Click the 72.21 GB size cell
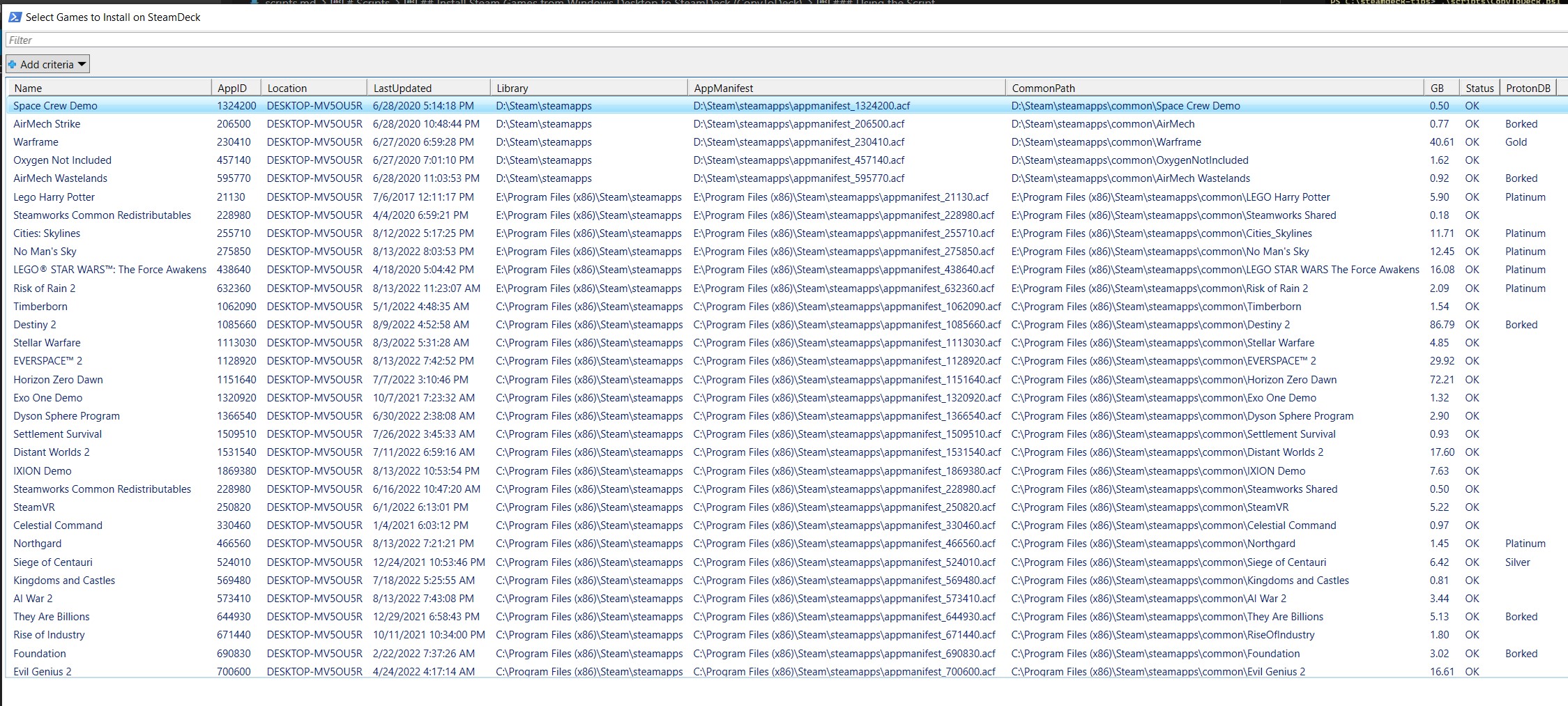1568x706 pixels. pos(1443,380)
